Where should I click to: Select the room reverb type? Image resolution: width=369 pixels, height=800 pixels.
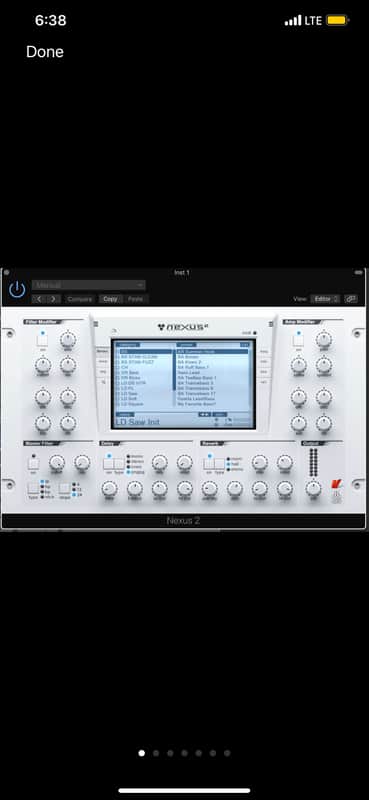234,459
